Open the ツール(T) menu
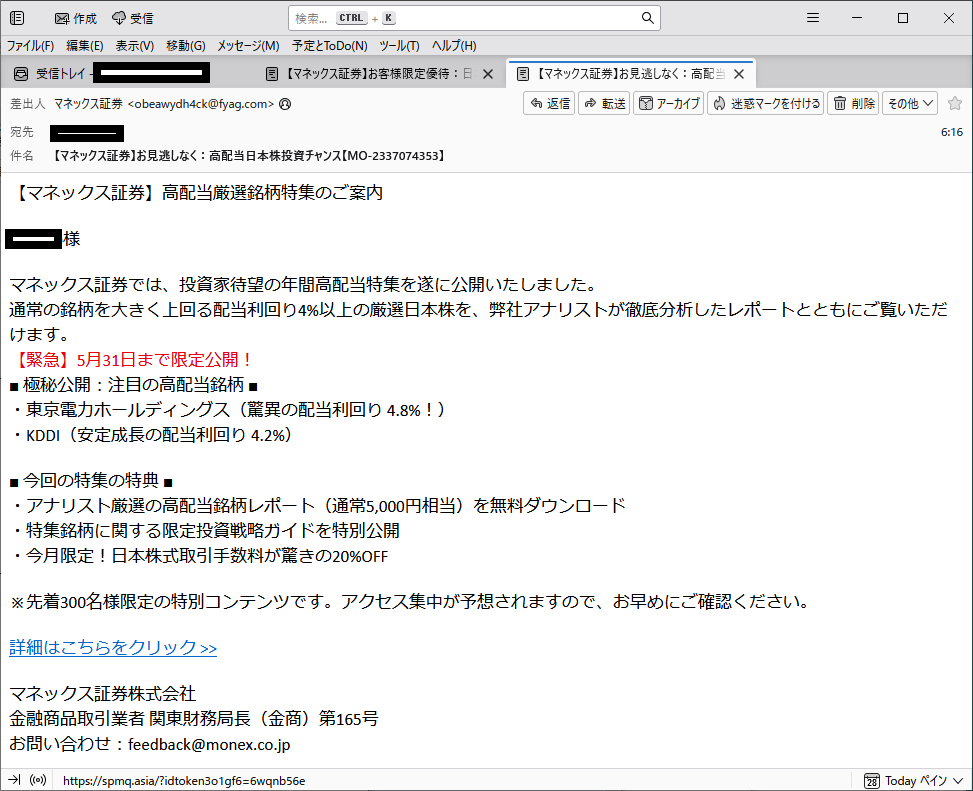This screenshot has height=791, width=973. 399,45
